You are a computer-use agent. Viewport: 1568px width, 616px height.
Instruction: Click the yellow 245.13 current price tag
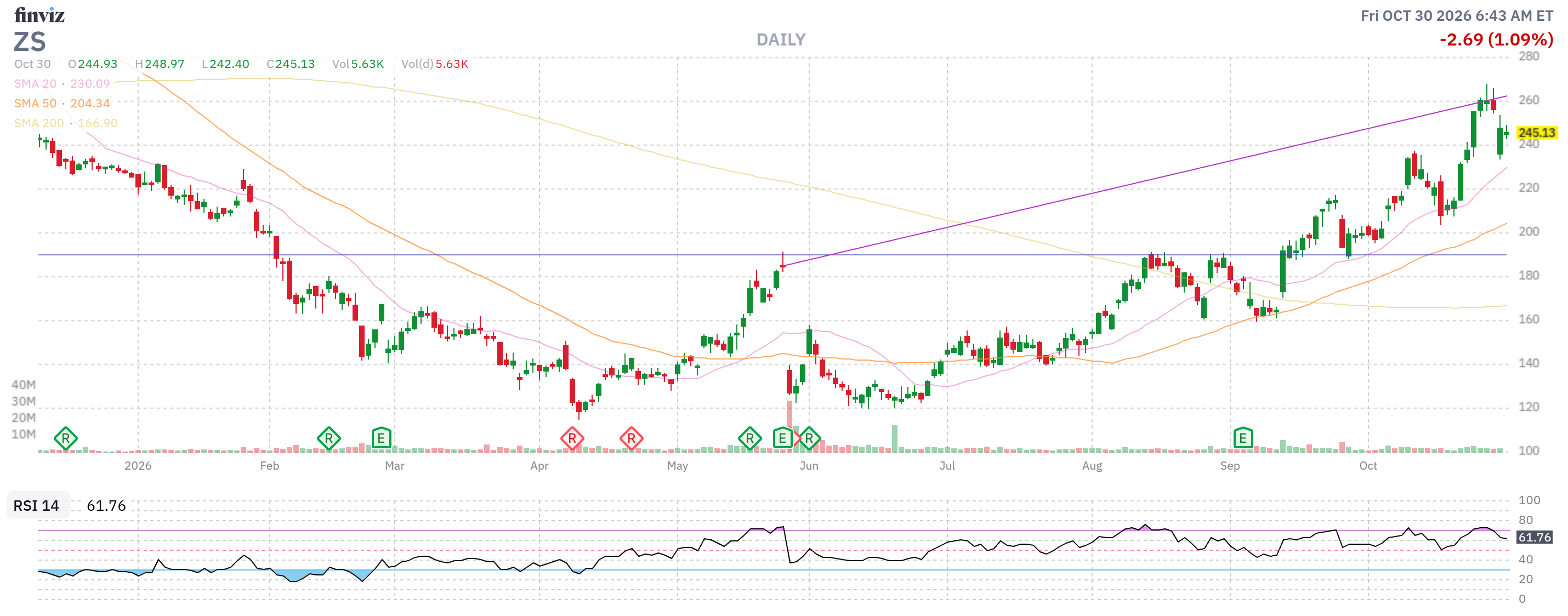(x=1536, y=133)
